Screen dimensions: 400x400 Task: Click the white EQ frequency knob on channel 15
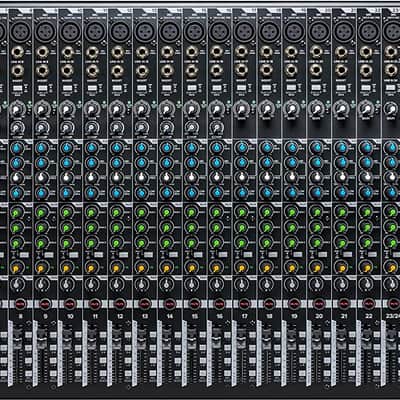click(x=191, y=177)
